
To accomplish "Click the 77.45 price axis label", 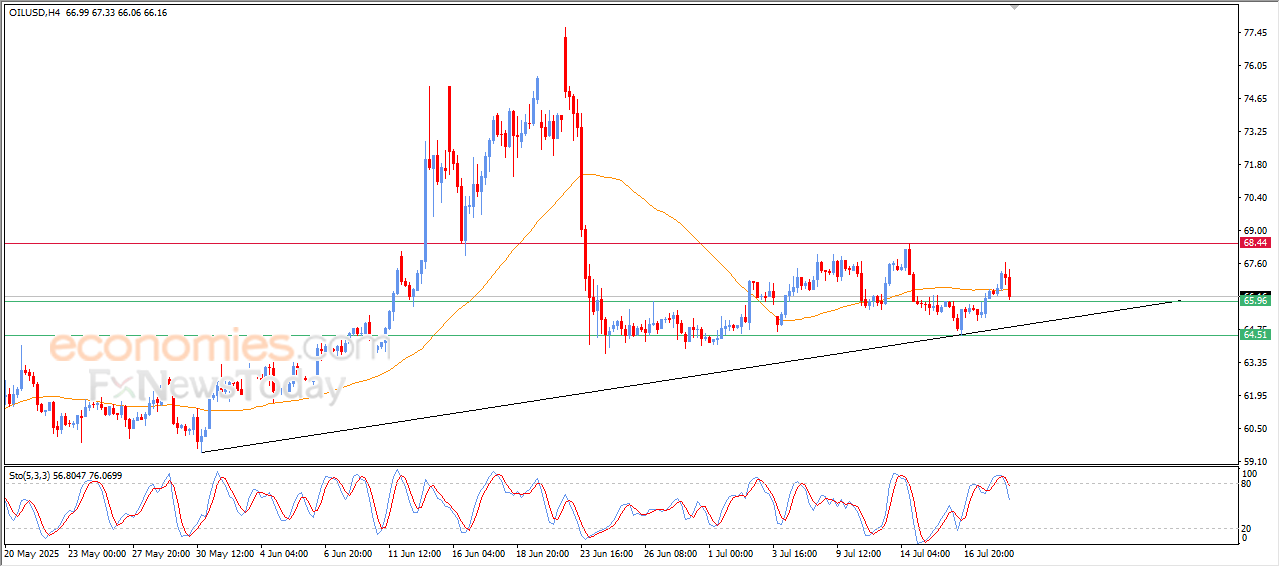I will [x=1255, y=33].
